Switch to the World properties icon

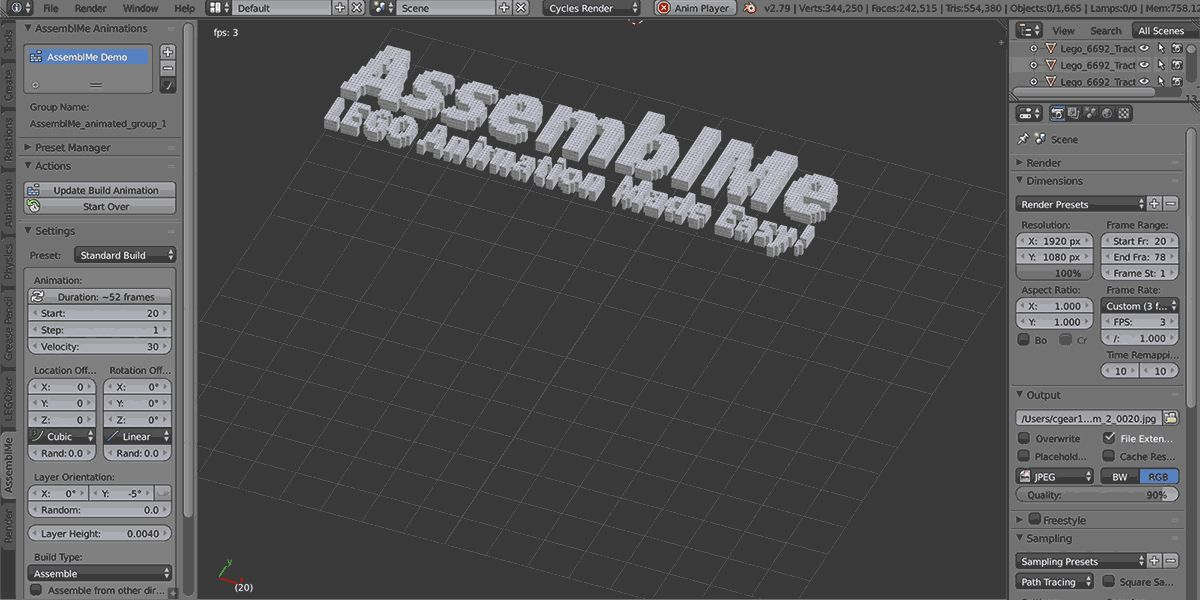(1108, 114)
